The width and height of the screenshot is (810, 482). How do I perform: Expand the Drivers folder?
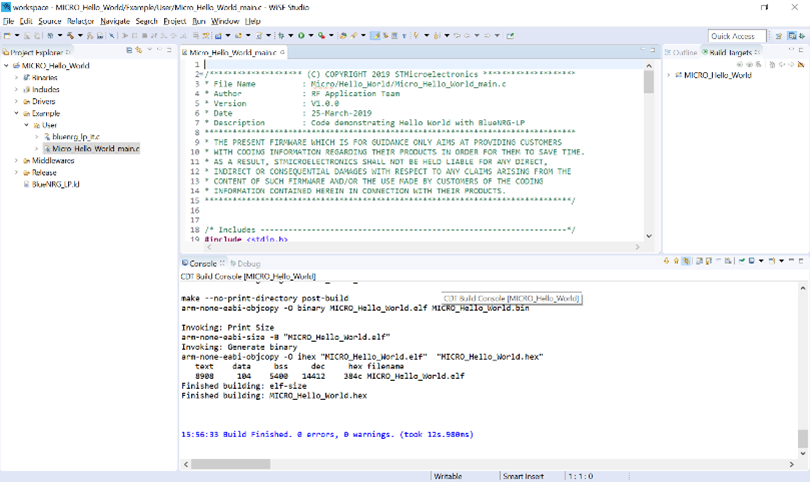tap(16, 101)
